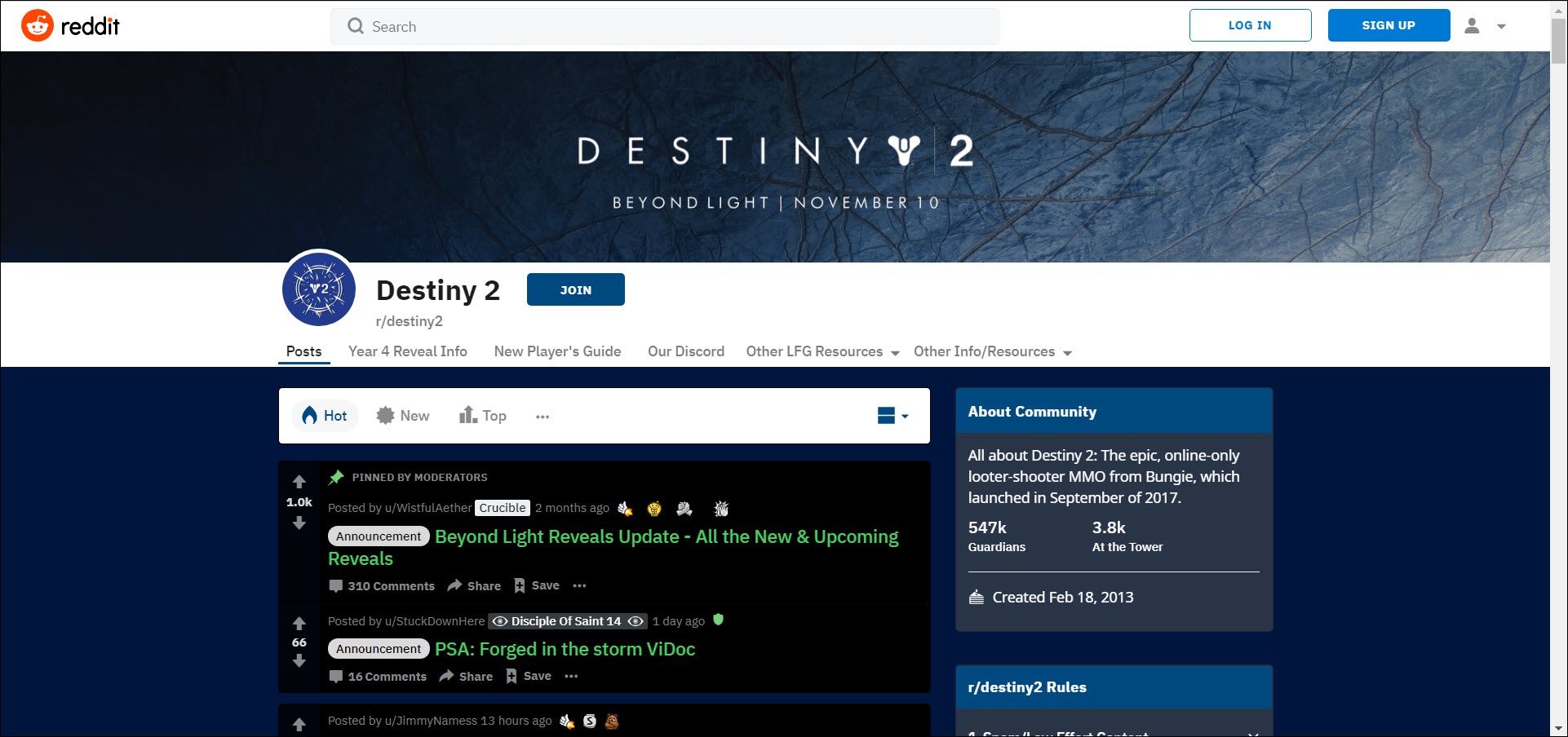1568x737 pixels.
Task: Click the Crucible user flair
Action: click(503, 508)
